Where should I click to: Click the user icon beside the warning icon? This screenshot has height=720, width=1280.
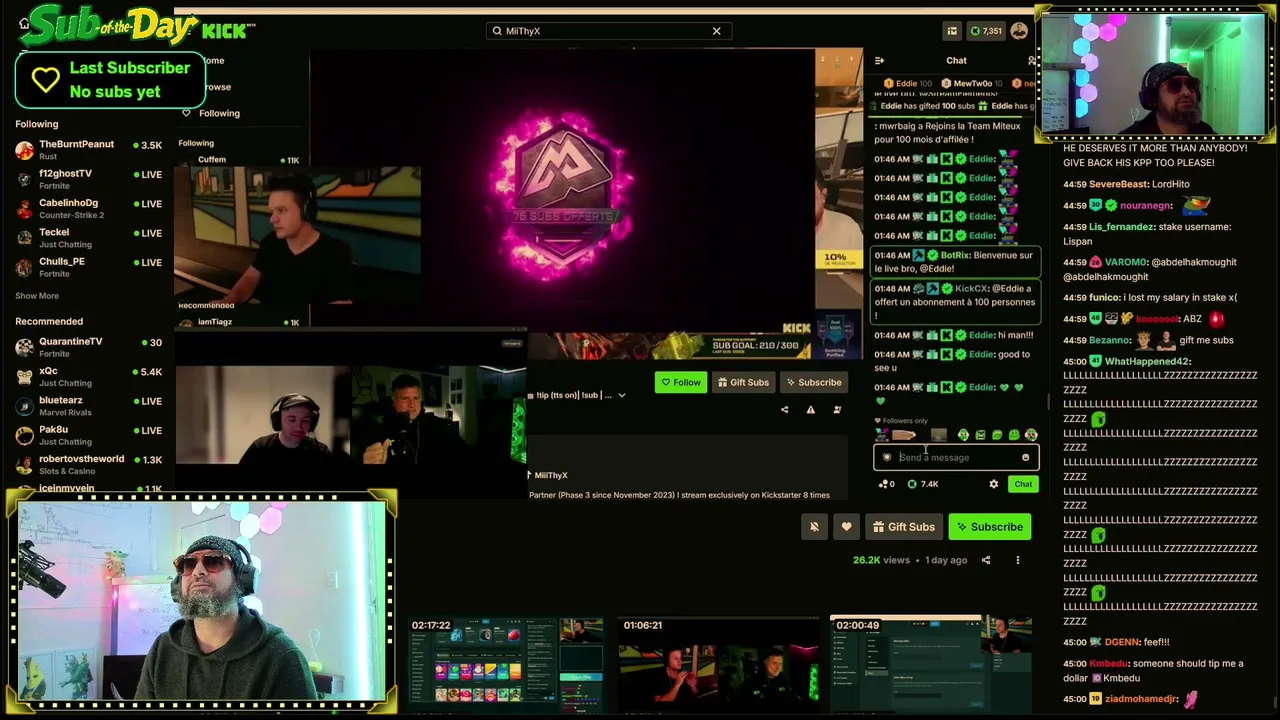pos(837,410)
